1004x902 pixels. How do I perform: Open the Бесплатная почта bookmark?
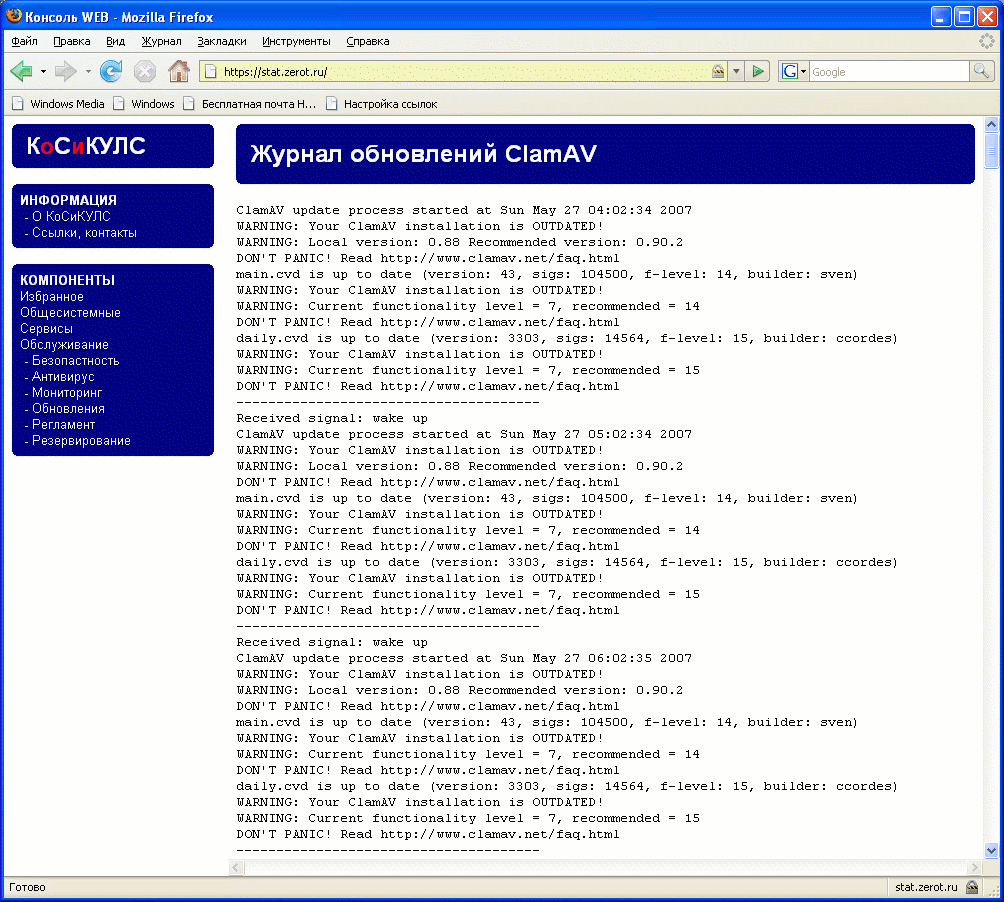[250, 104]
